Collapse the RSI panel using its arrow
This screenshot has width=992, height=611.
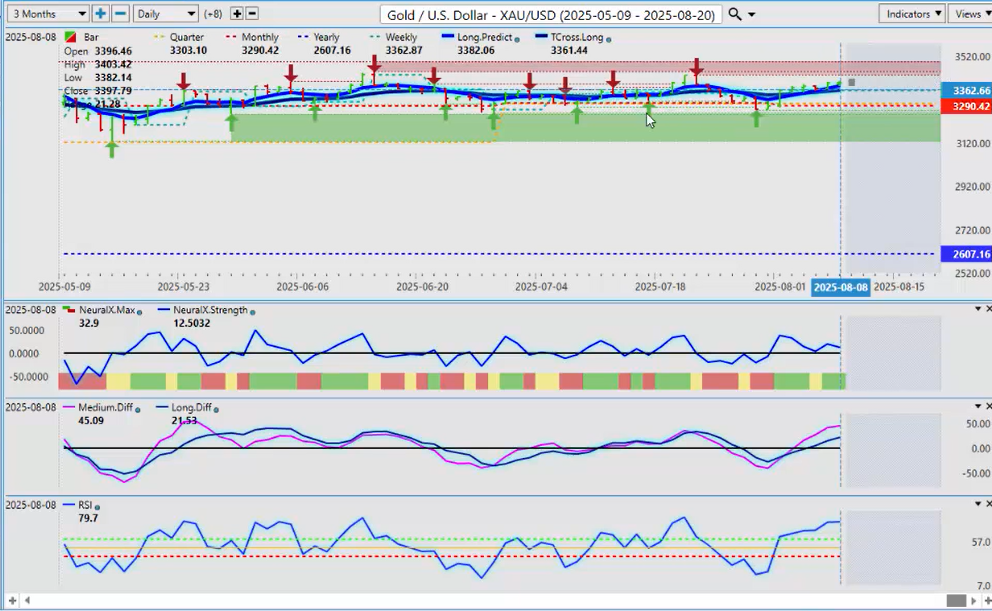977,504
